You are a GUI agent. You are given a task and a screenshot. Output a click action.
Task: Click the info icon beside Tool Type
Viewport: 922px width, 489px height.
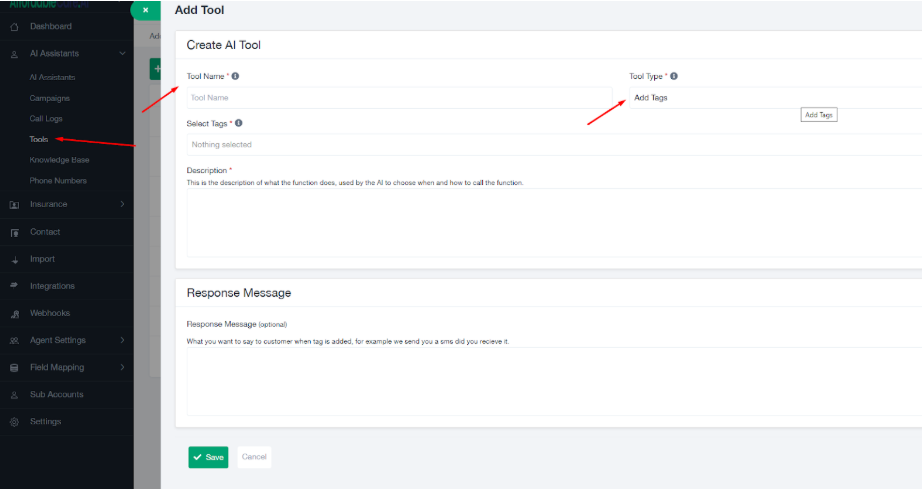point(674,76)
